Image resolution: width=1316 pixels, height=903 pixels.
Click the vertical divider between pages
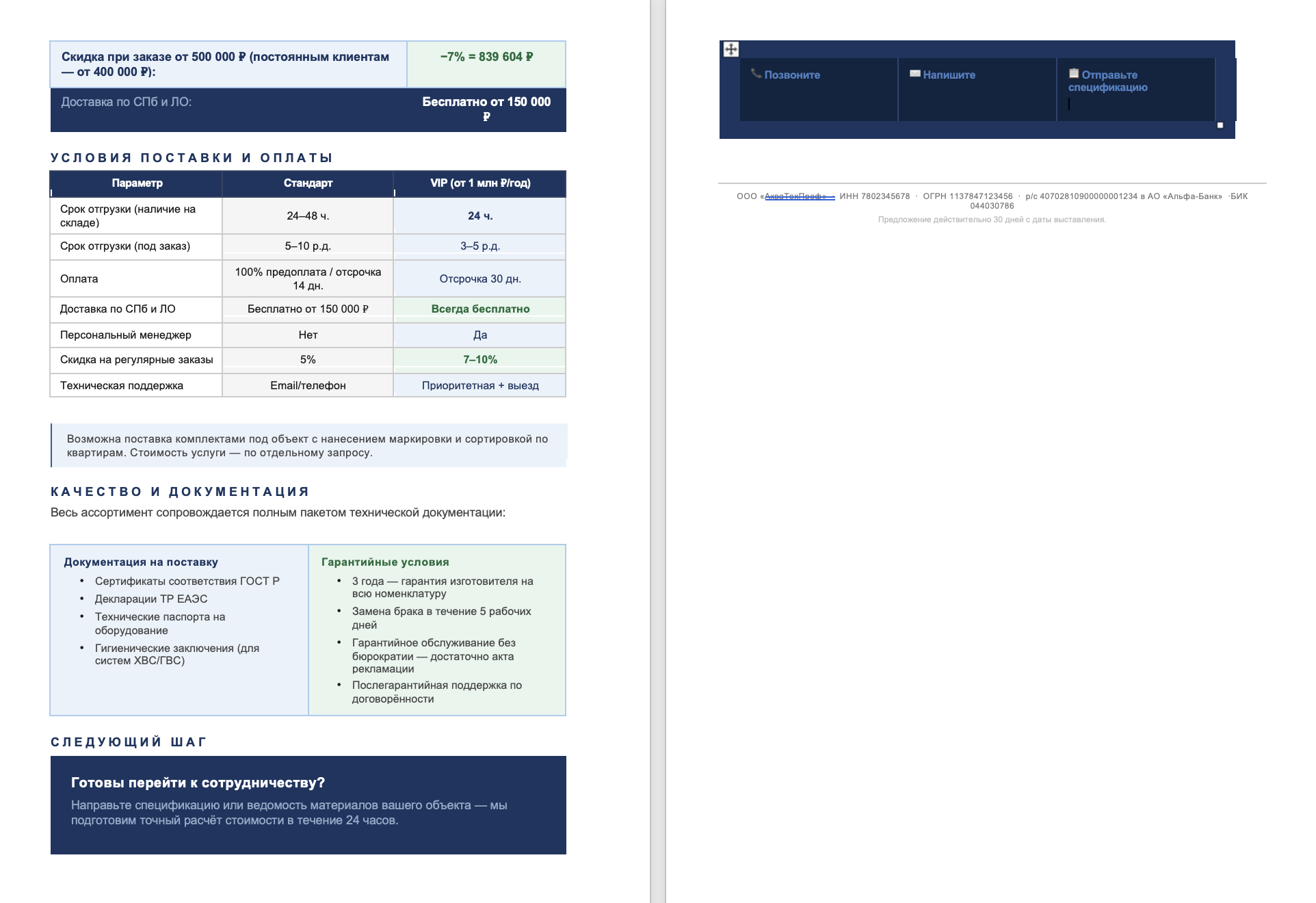point(657,451)
